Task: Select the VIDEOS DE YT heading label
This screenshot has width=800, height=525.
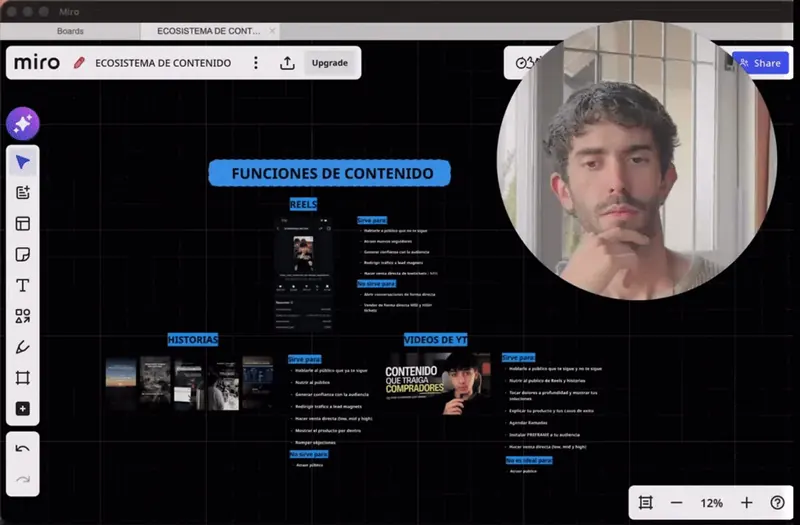Action: coord(435,339)
